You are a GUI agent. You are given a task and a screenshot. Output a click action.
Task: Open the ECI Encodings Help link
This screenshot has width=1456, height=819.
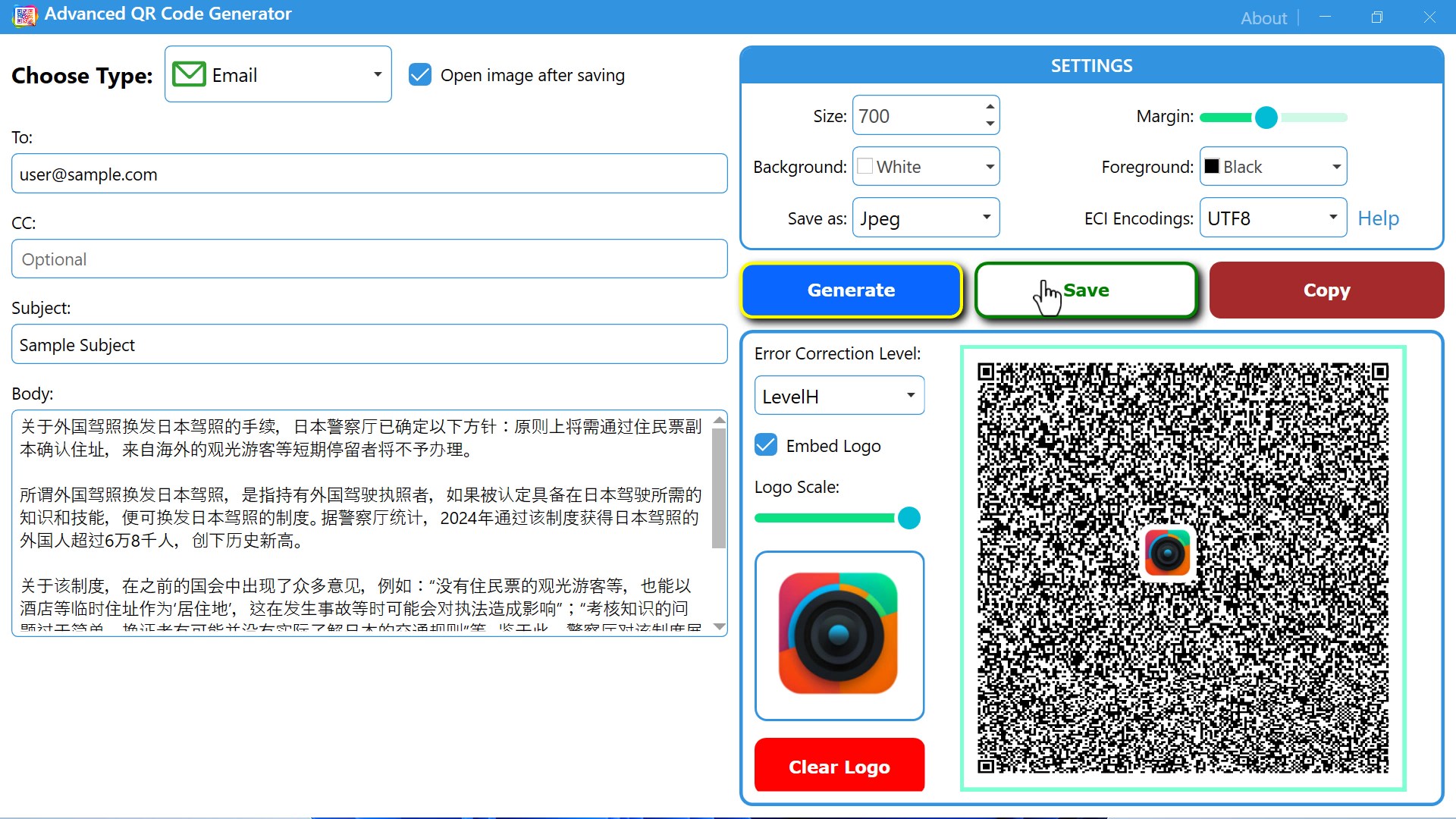pyautogui.click(x=1378, y=218)
